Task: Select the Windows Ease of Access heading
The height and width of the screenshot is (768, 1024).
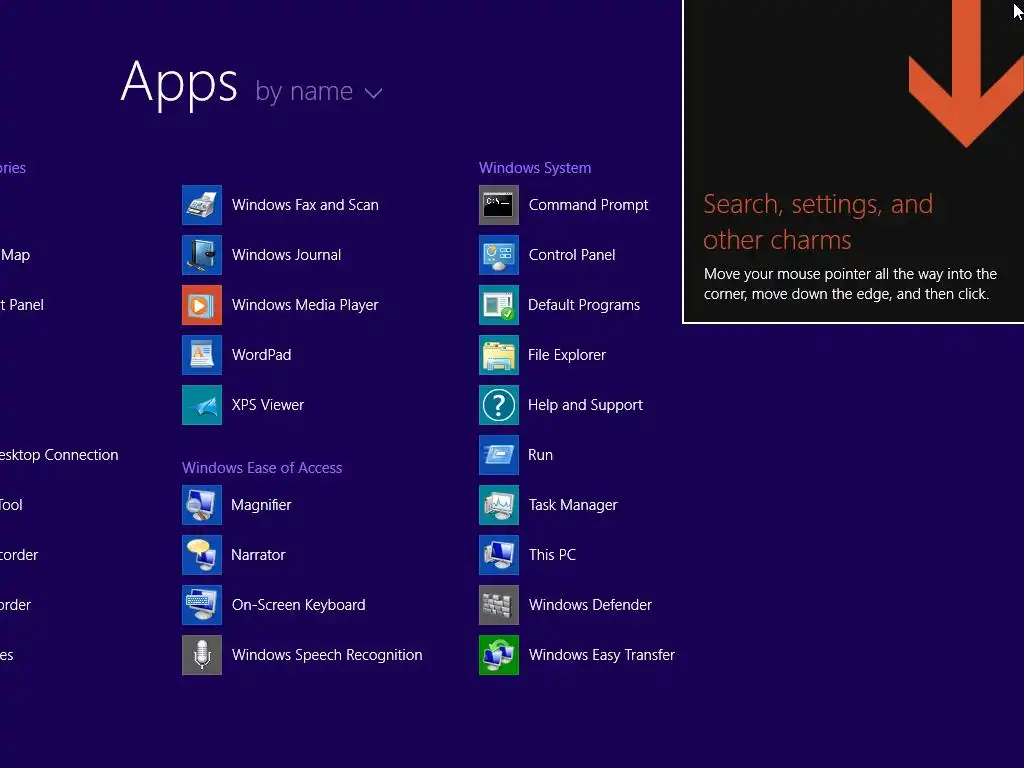Action: pos(262,468)
